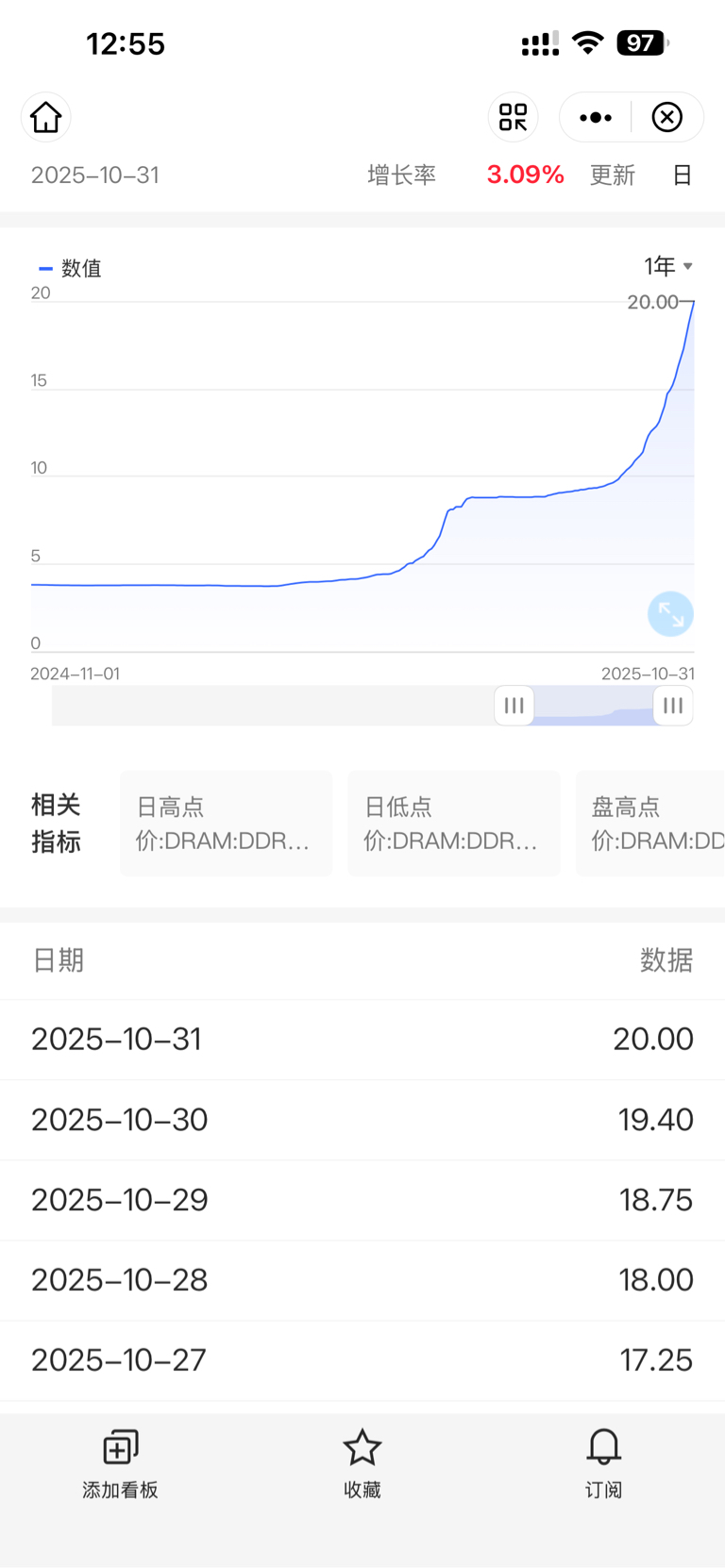Tap the 20.00 chart endpoint label
This screenshot has height=1568, width=725.
[653, 302]
